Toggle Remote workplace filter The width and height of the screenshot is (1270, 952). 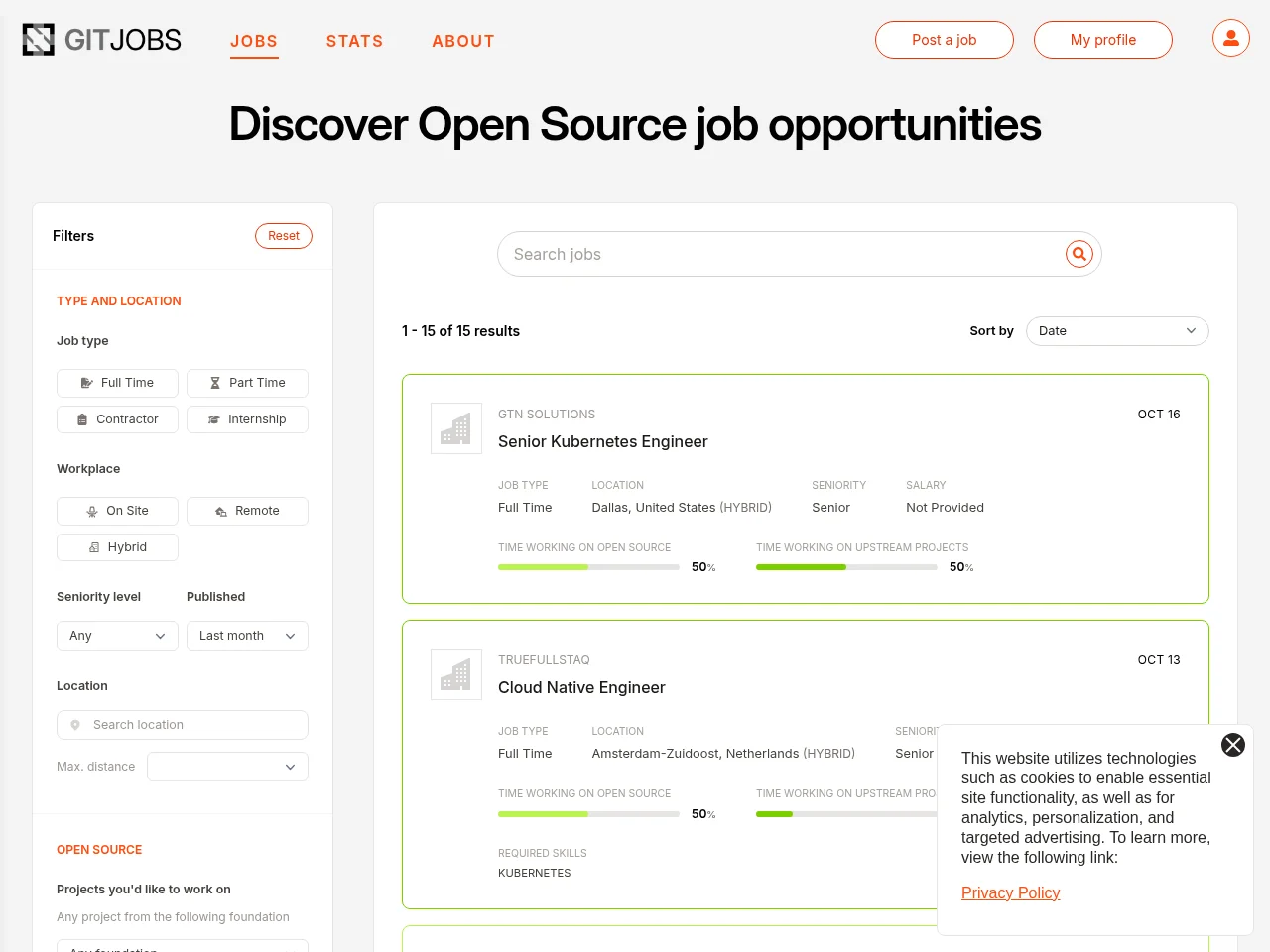click(247, 511)
